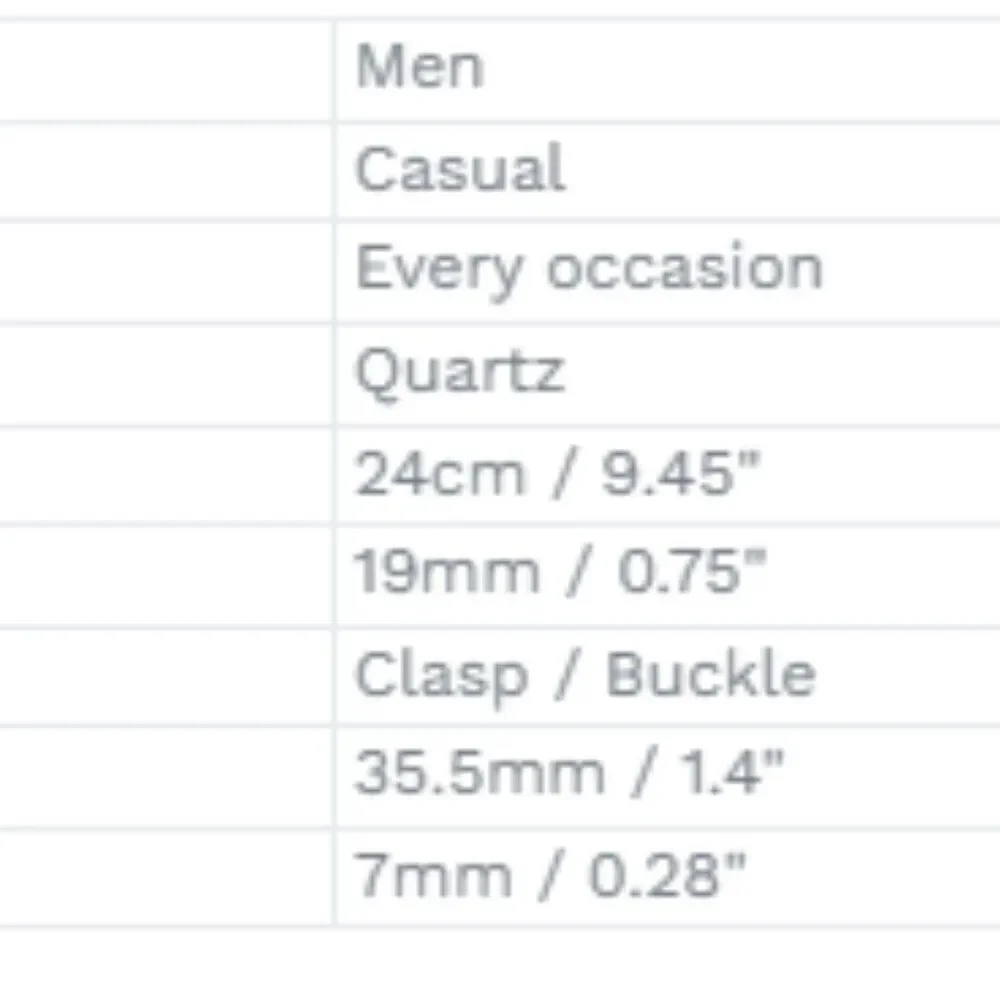Click the "Every occasion" cell
1000x1000 pixels.
point(667,272)
